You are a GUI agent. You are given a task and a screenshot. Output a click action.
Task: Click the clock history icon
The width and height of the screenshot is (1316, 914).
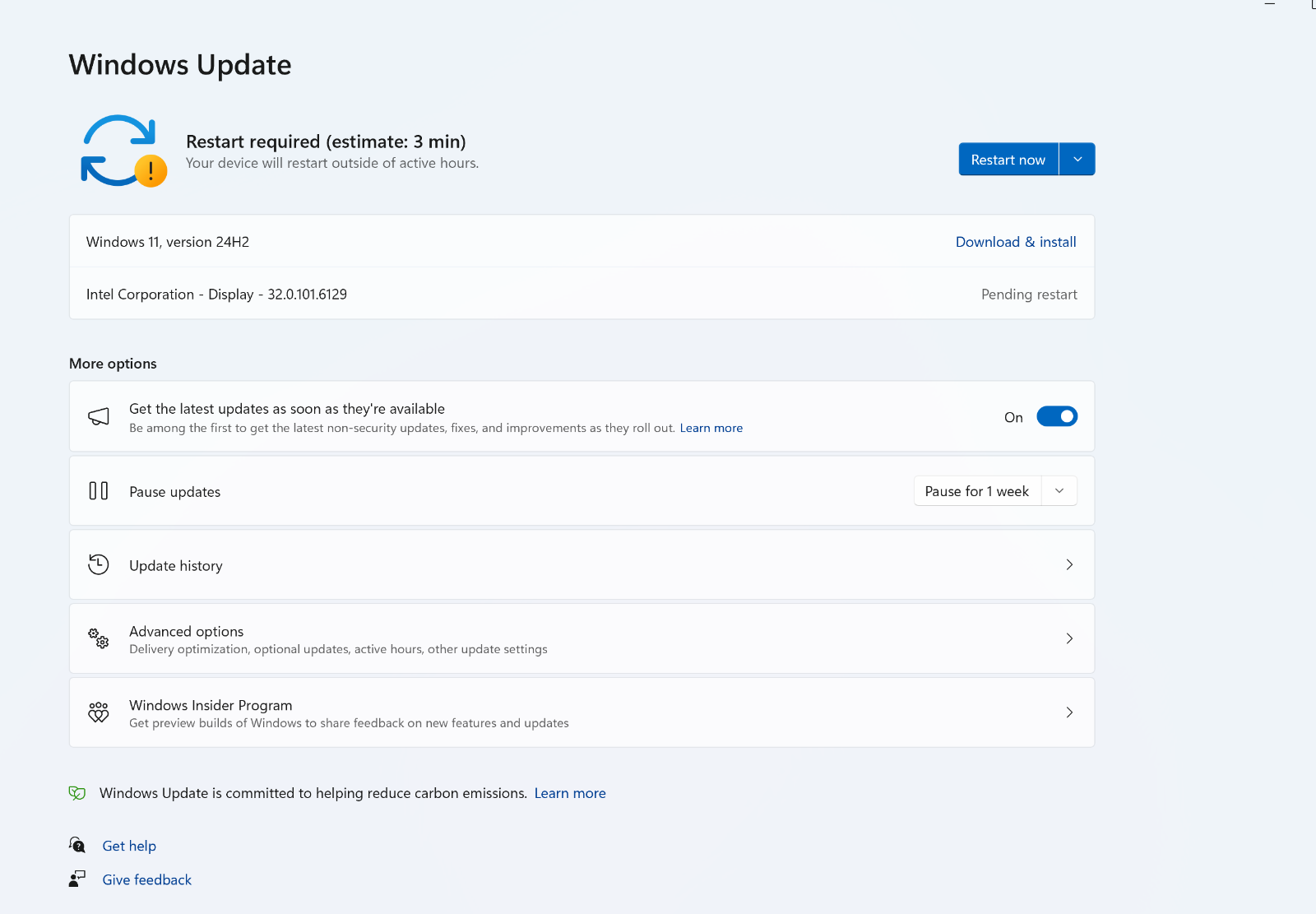99,564
